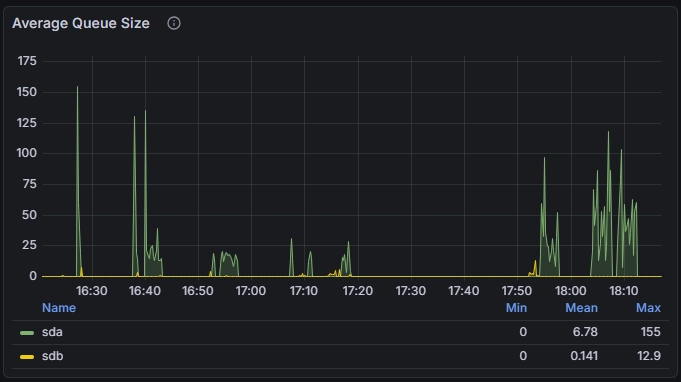Sort legend by Name column
Screen dimensions: 681x382
pyautogui.click(x=59, y=308)
